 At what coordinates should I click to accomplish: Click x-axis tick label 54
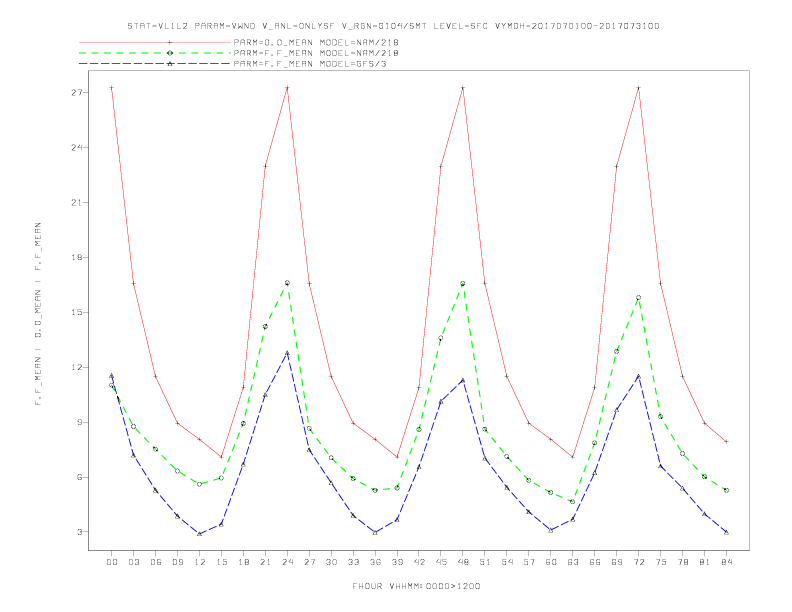pos(507,562)
